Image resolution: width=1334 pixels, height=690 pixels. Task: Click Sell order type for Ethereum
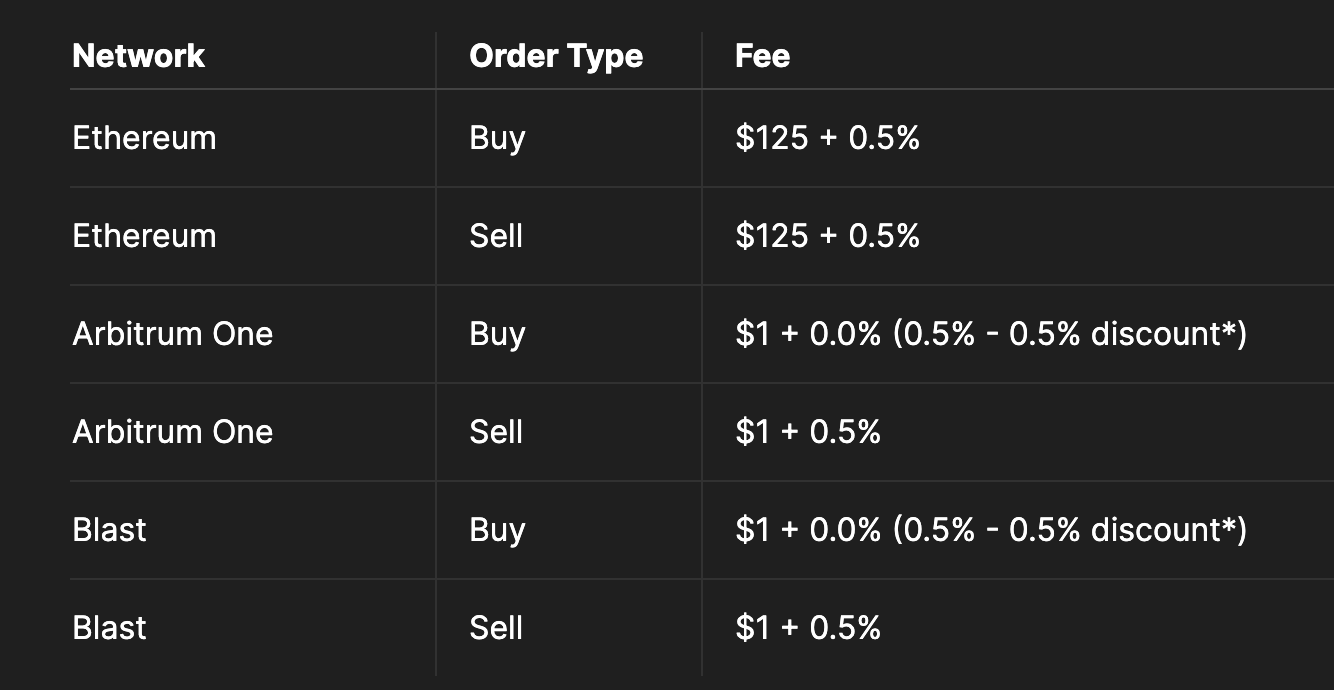pos(496,236)
